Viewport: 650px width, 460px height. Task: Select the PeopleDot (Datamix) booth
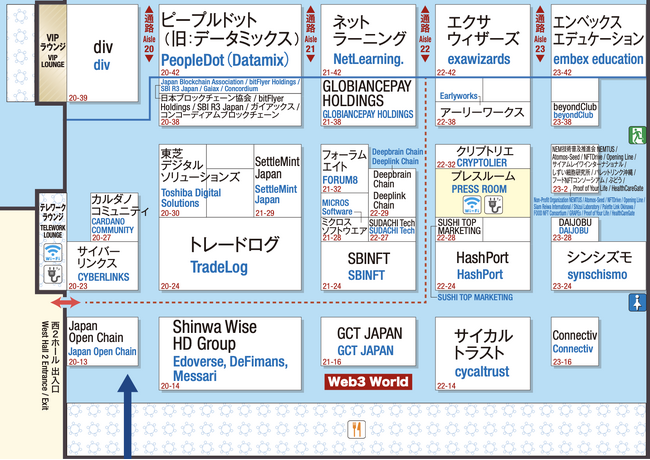(x=230, y=40)
